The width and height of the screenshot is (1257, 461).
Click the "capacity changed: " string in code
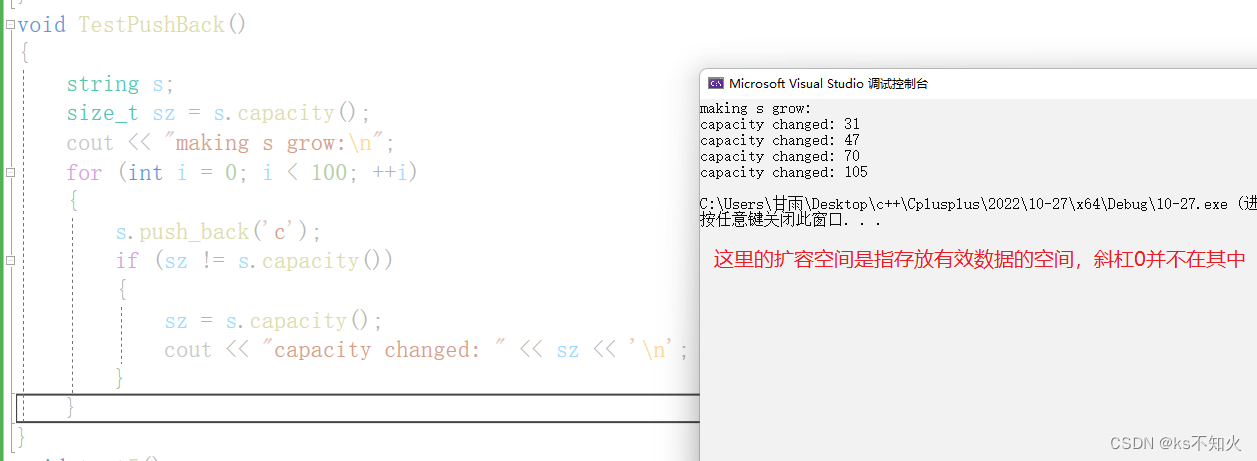379,350
